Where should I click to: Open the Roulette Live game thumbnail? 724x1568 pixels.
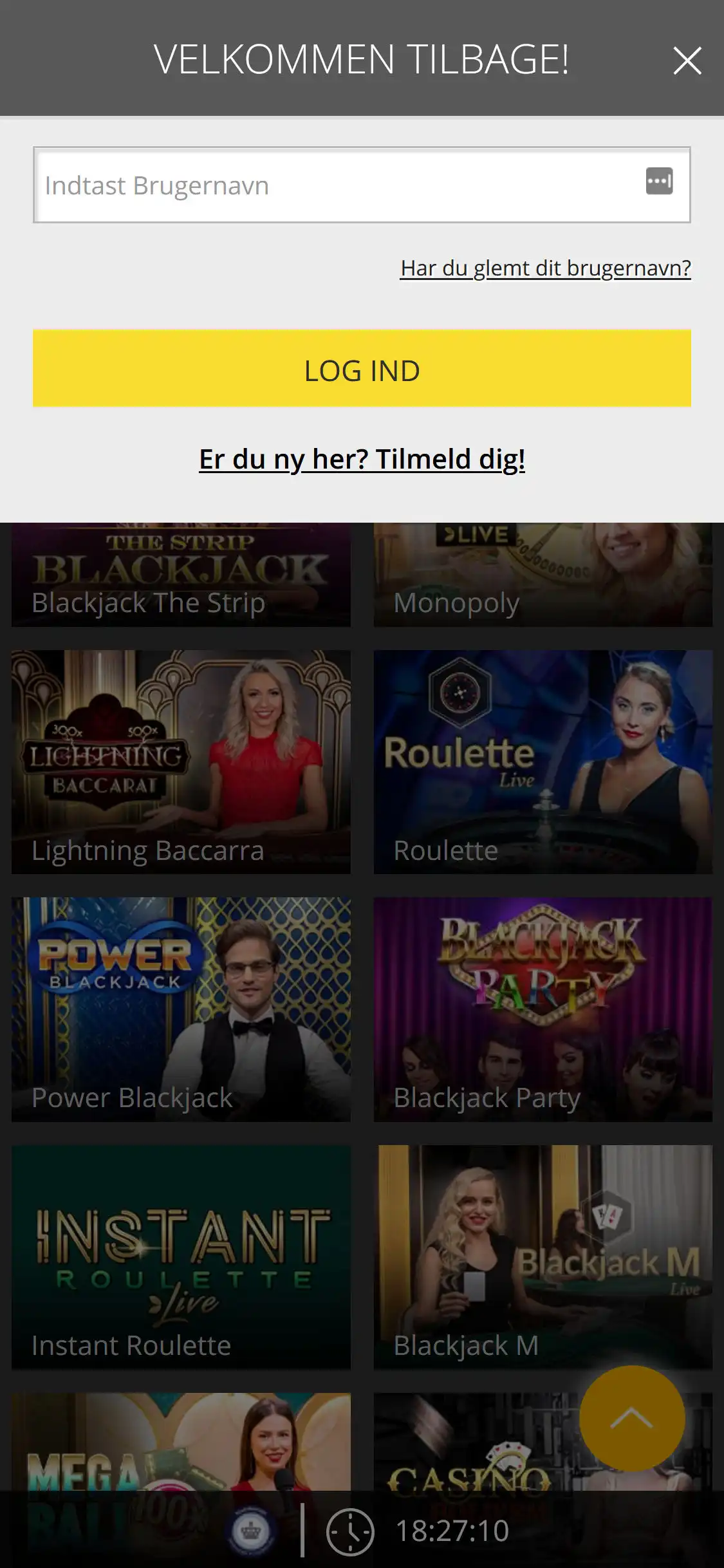tap(543, 762)
